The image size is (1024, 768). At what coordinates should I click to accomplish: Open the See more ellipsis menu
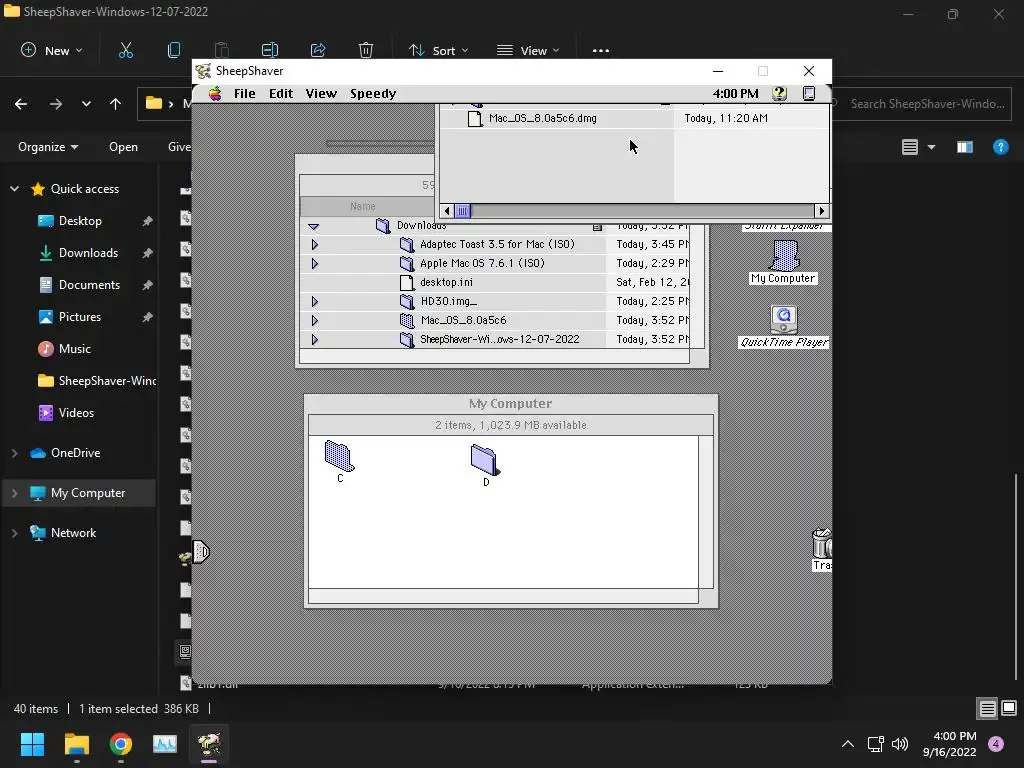[601, 50]
